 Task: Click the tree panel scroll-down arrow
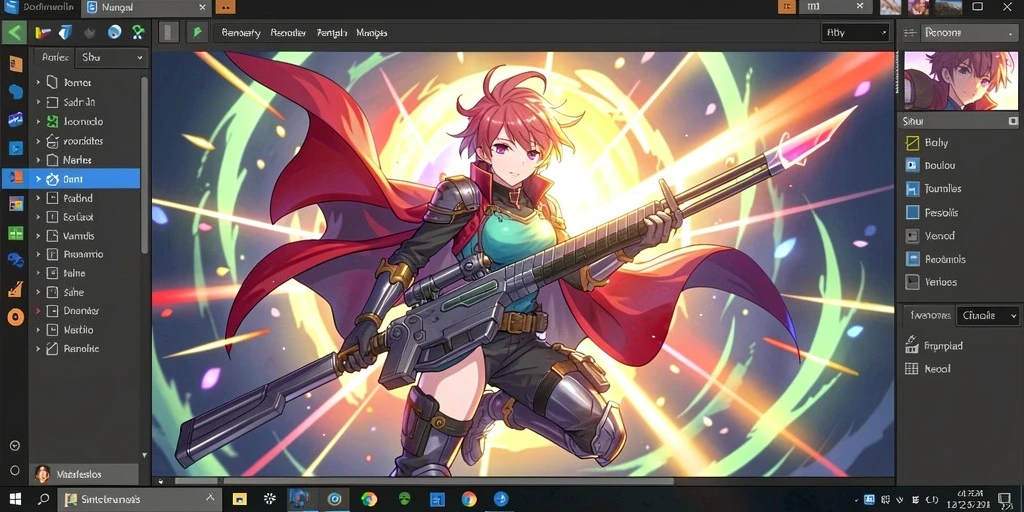(144, 455)
